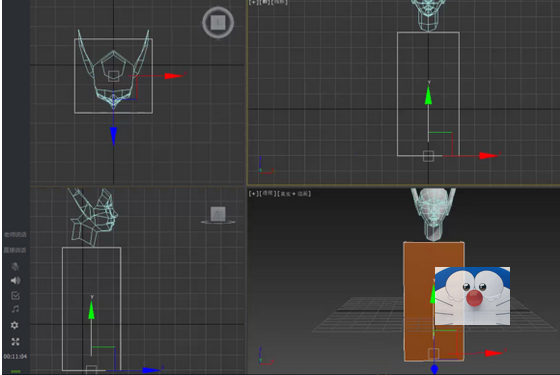
Task: Open the perspective view label menu (透视)
Action: tap(268, 194)
